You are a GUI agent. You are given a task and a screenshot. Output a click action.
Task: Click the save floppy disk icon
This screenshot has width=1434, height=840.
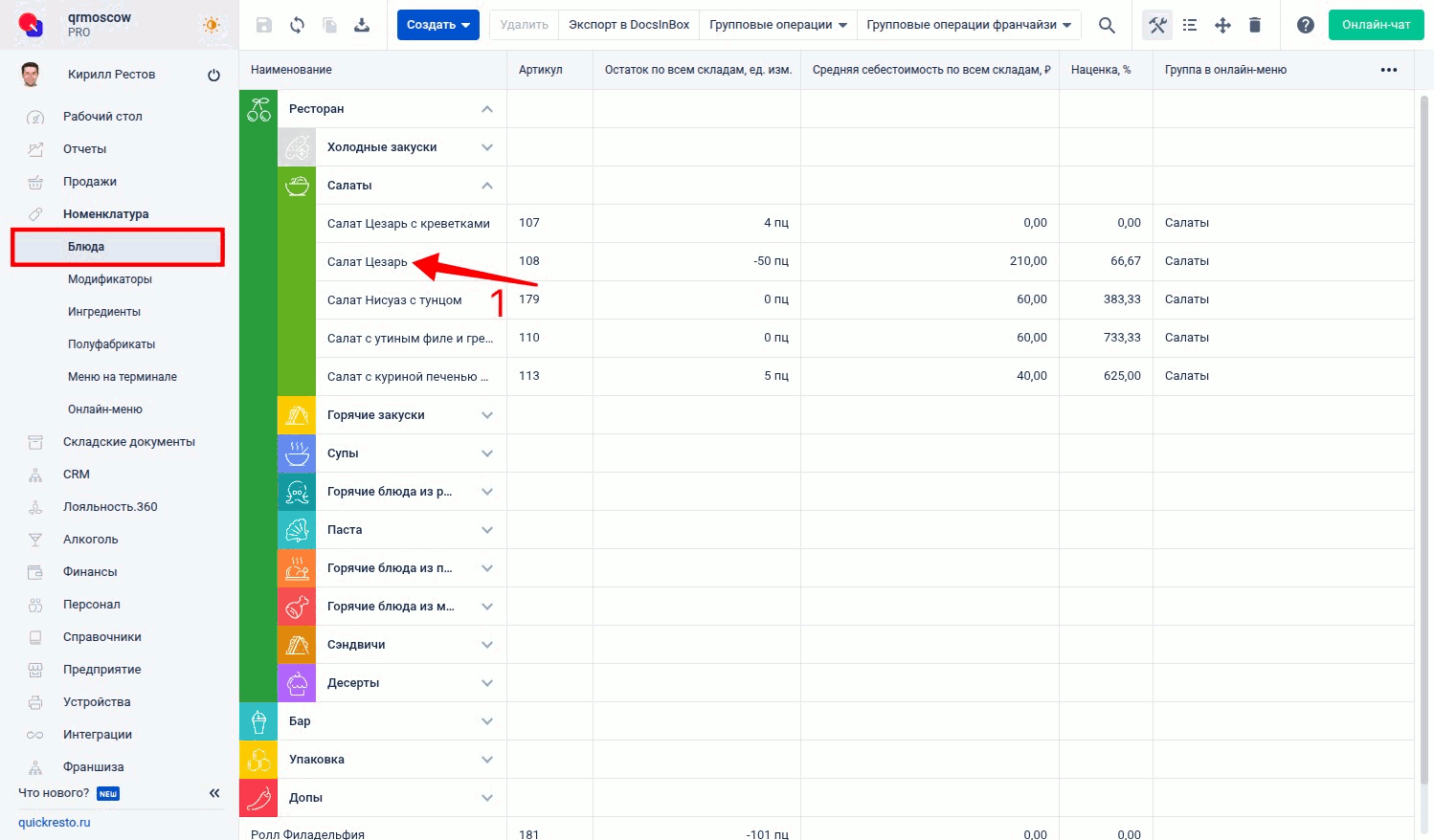click(264, 26)
